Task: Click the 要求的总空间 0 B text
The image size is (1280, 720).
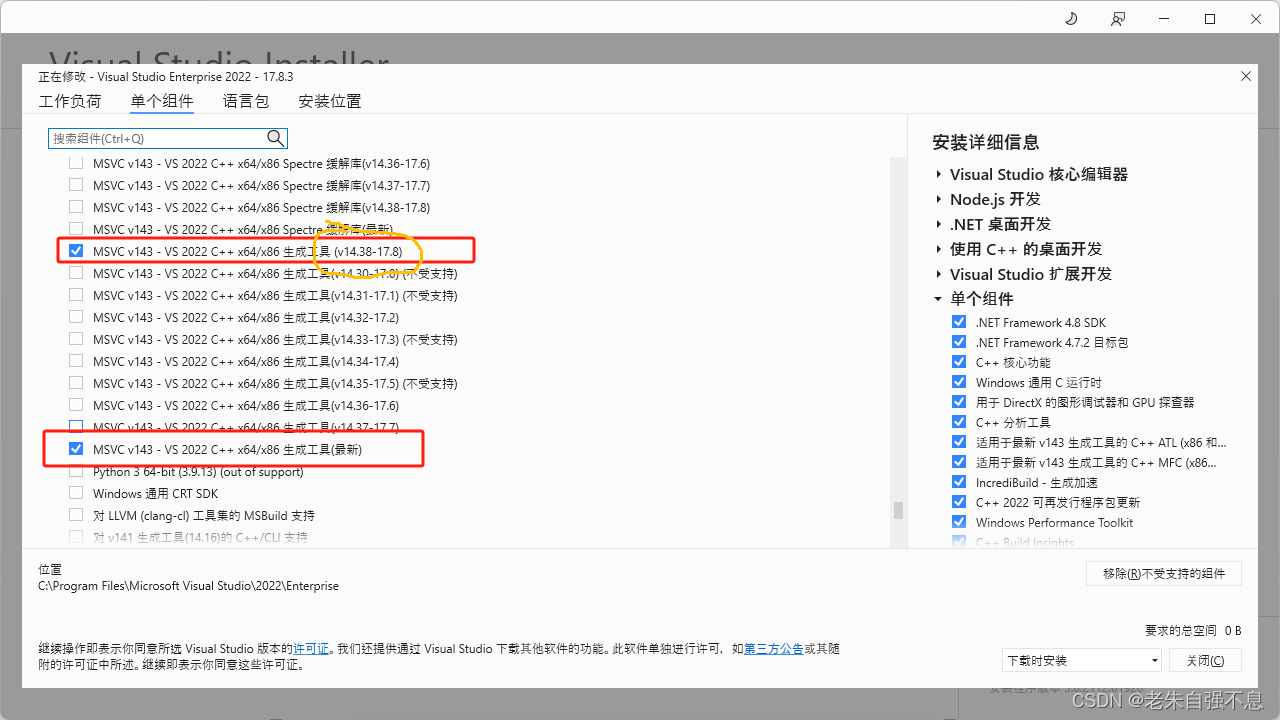Action: [x=1193, y=630]
